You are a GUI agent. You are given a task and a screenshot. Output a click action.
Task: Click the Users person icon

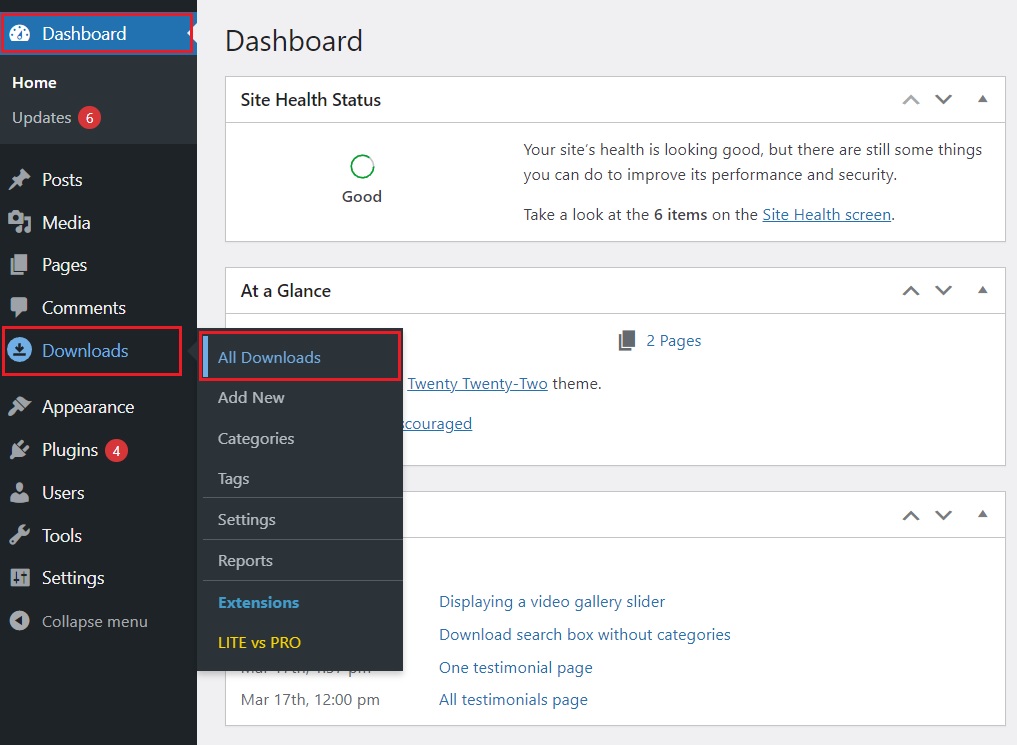coord(20,492)
